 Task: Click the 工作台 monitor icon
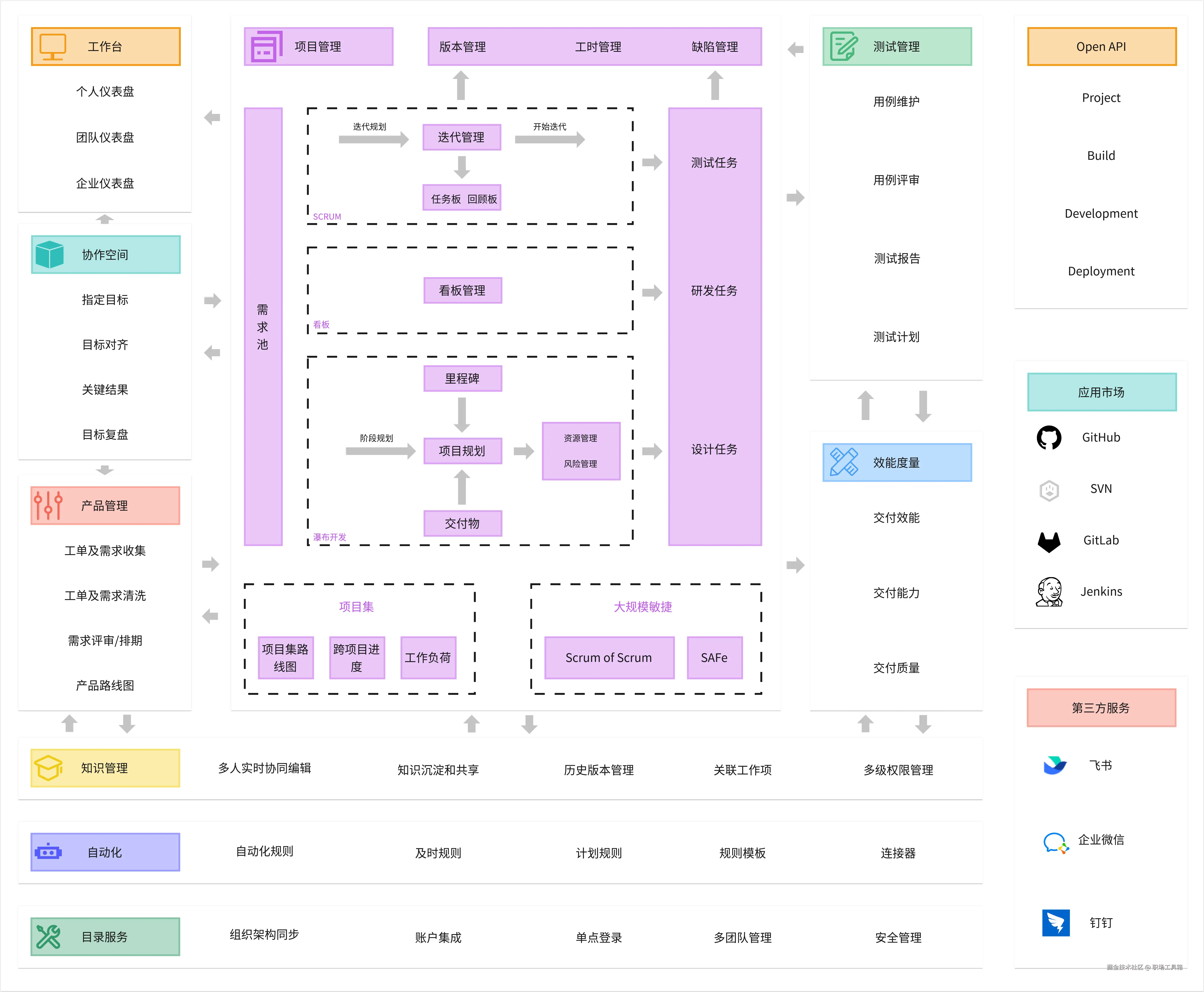pyautogui.click(x=53, y=46)
